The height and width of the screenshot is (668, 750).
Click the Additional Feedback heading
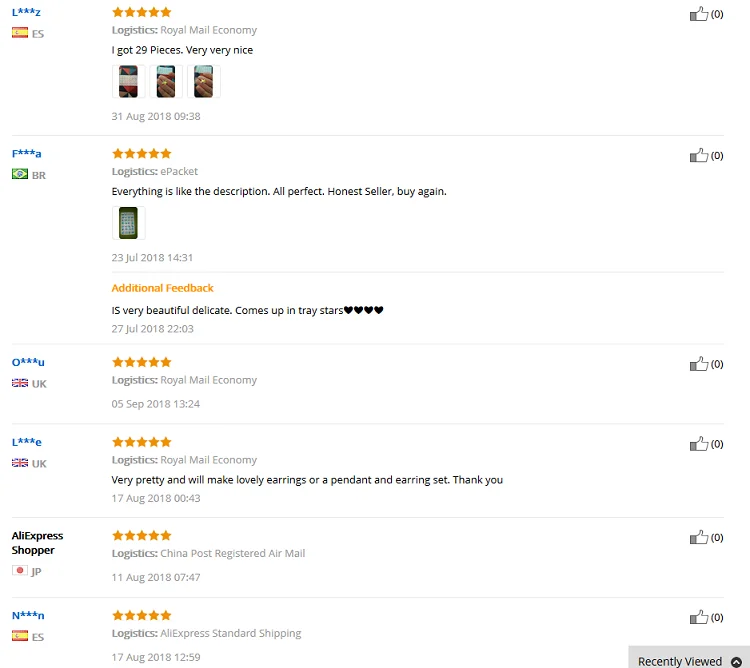pyautogui.click(x=162, y=288)
